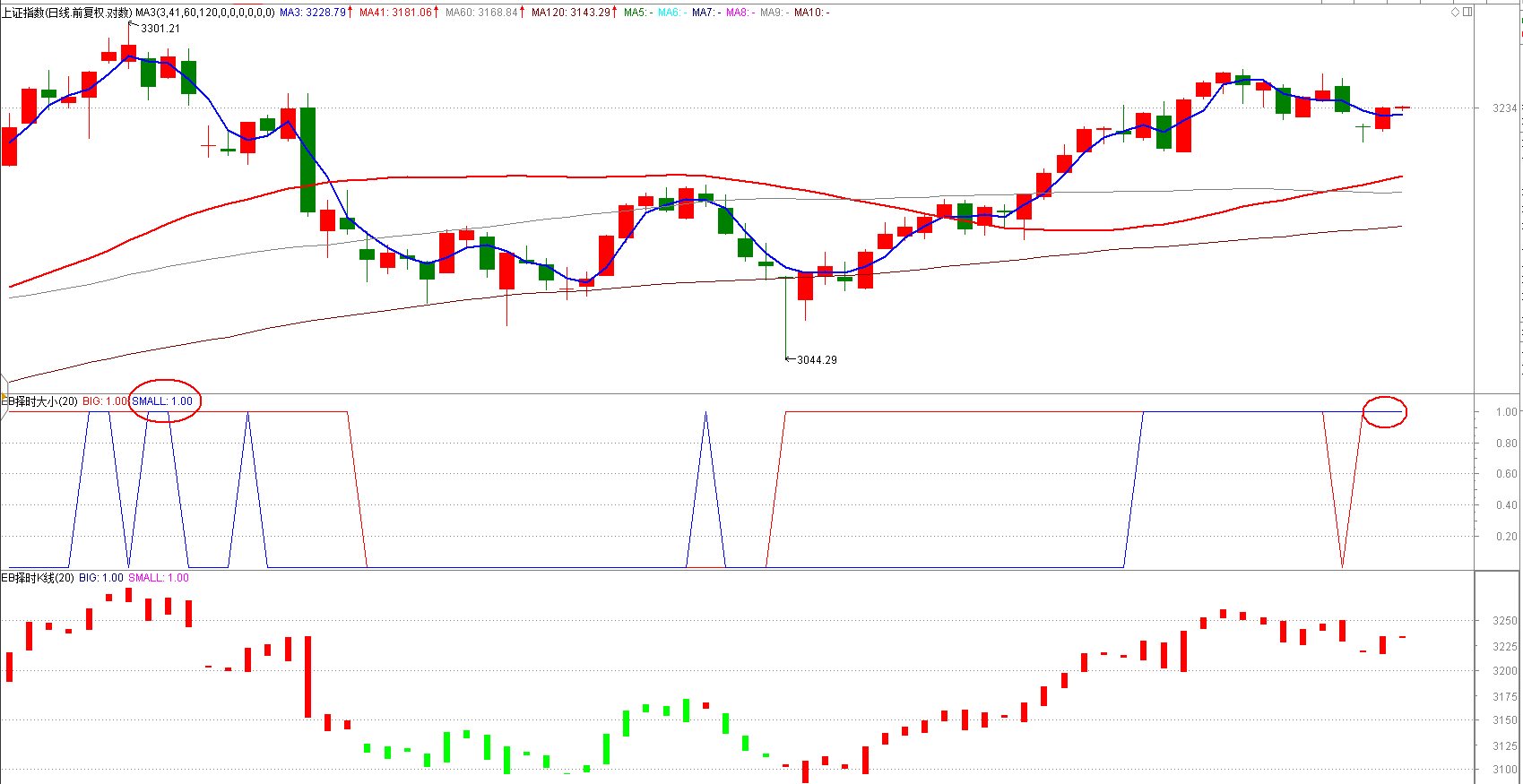The width and height of the screenshot is (1523, 784).
Task: Click the 3225 axis value in bottom panel
Action: click(1505, 647)
